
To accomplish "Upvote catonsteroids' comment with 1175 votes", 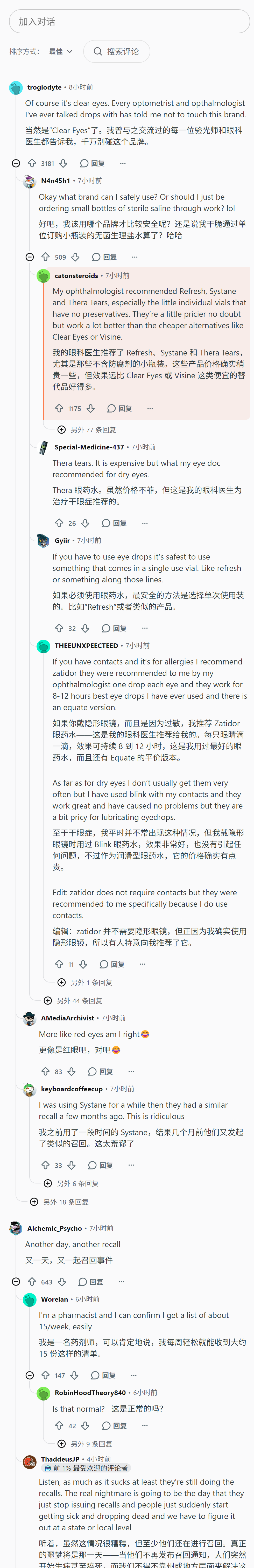I will (59, 408).
